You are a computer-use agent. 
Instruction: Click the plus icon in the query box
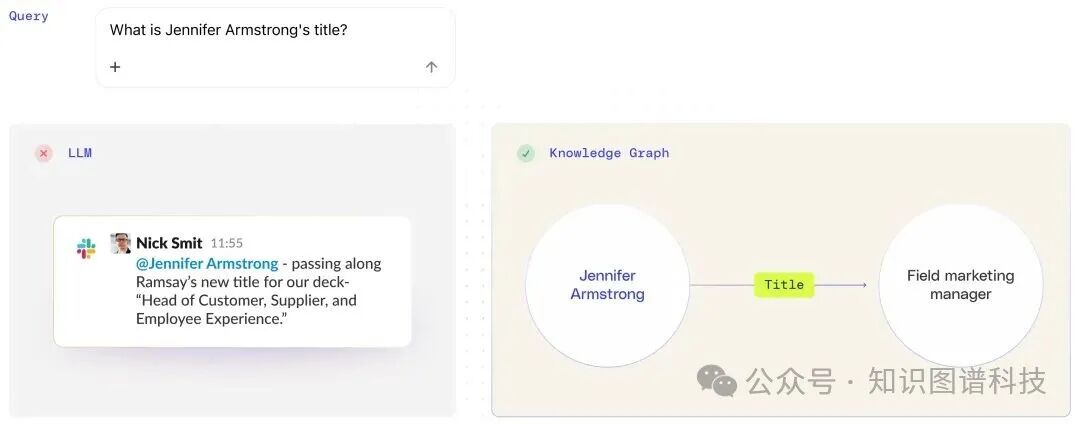point(115,67)
